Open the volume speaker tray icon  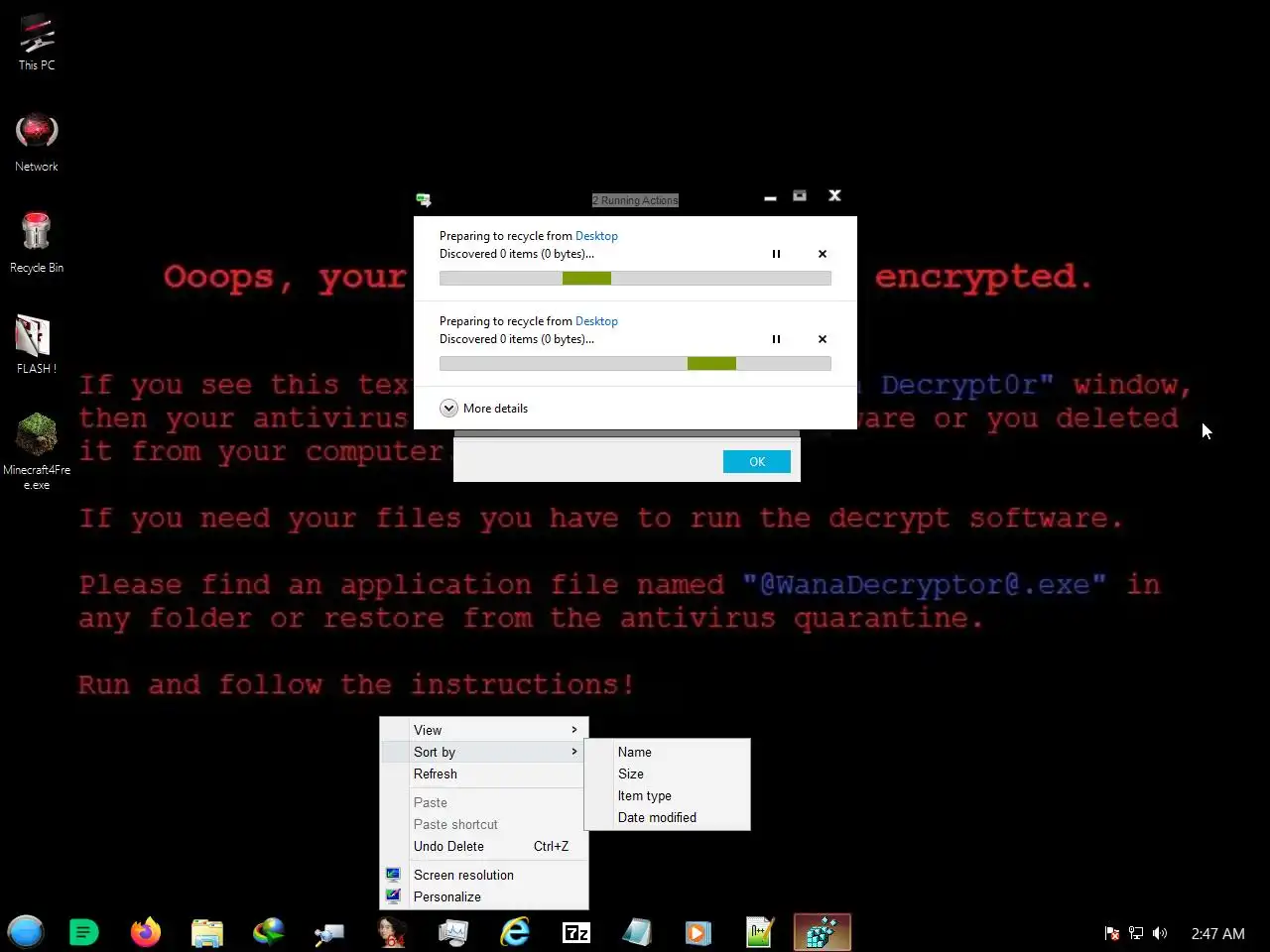[1160, 933]
